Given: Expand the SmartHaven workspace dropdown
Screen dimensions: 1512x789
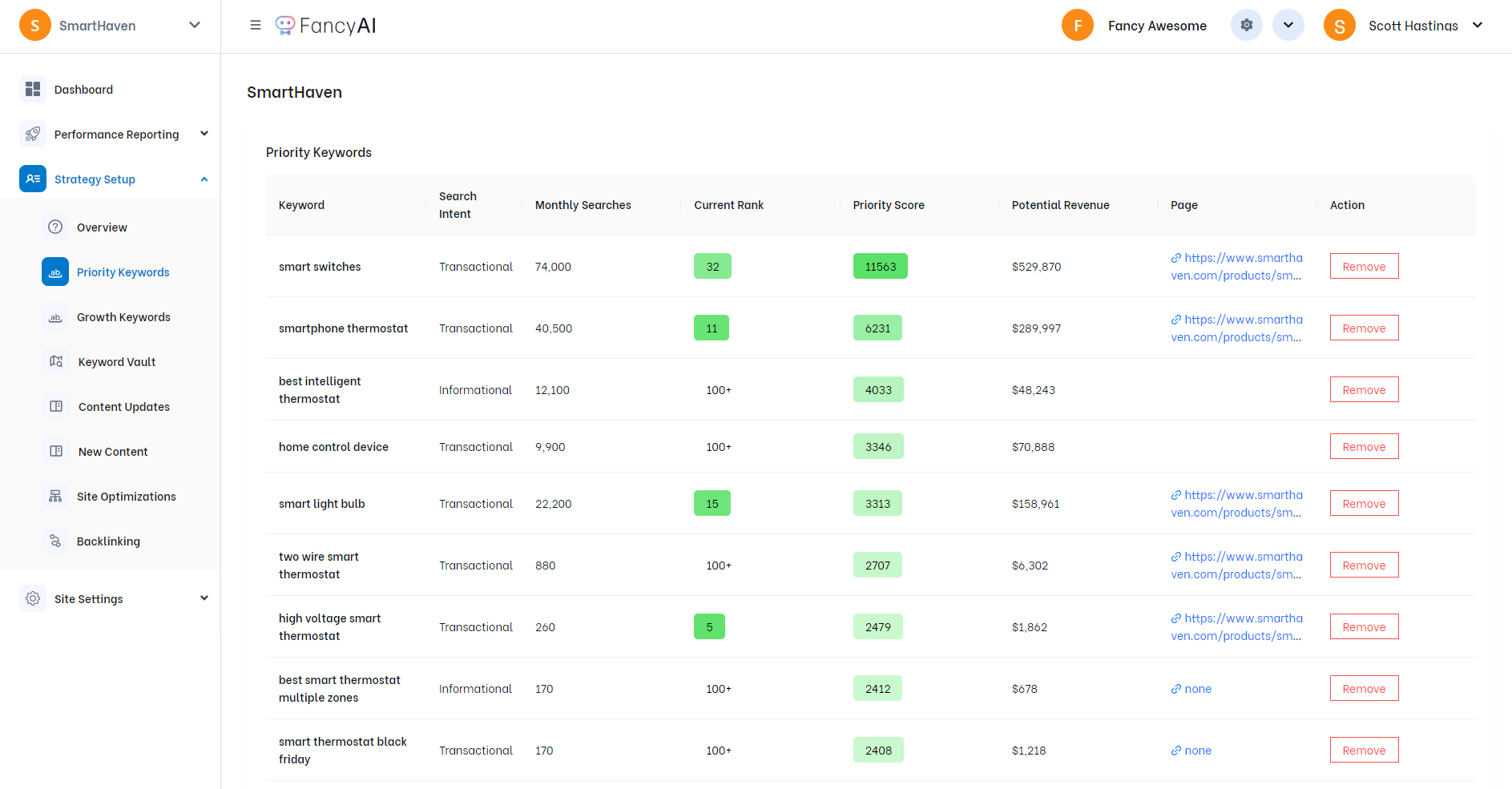Looking at the screenshot, I should coord(194,26).
